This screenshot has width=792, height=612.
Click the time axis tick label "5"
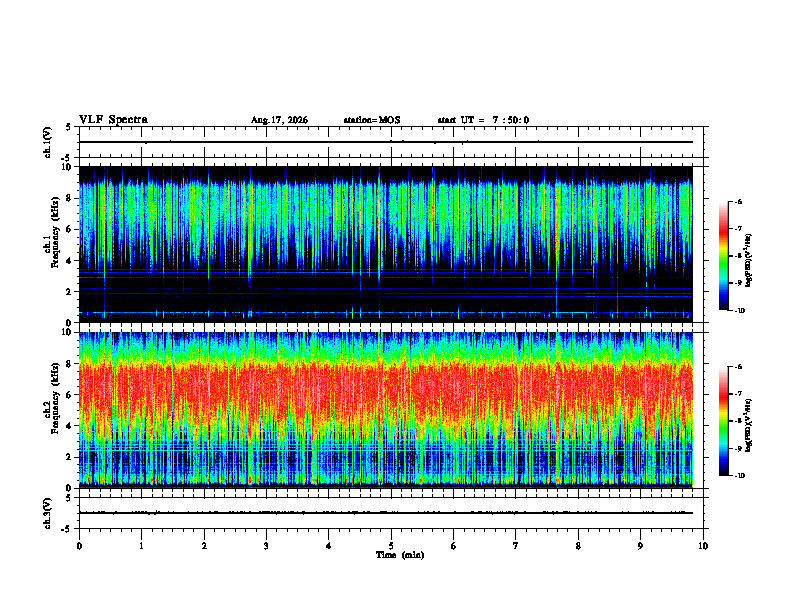click(391, 546)
